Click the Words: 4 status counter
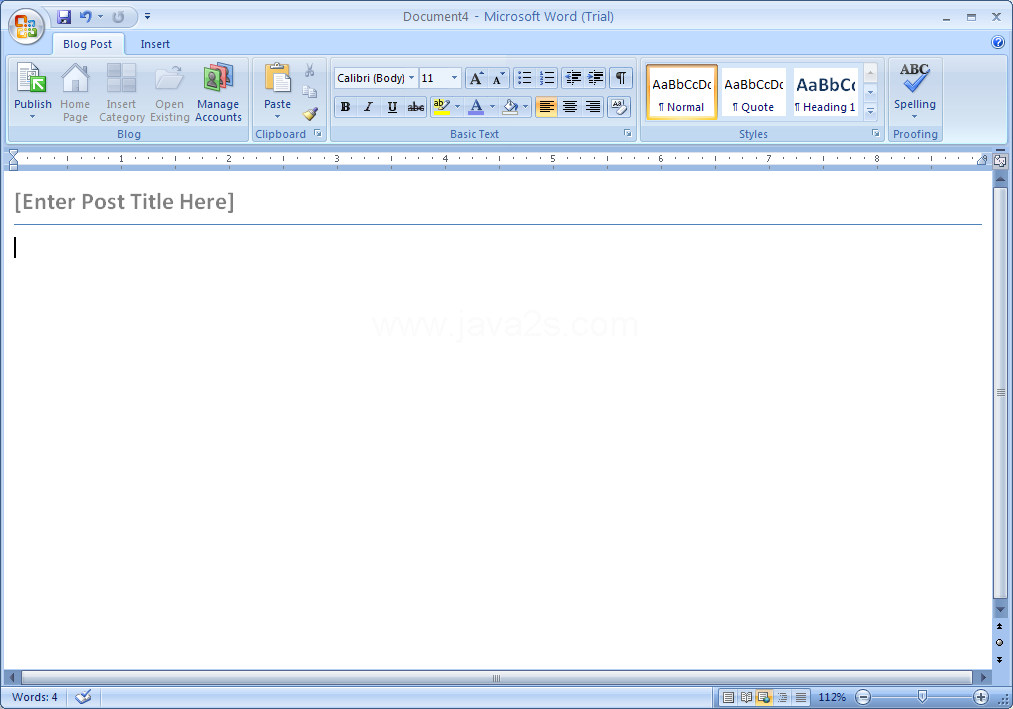 tap(35, 697)
